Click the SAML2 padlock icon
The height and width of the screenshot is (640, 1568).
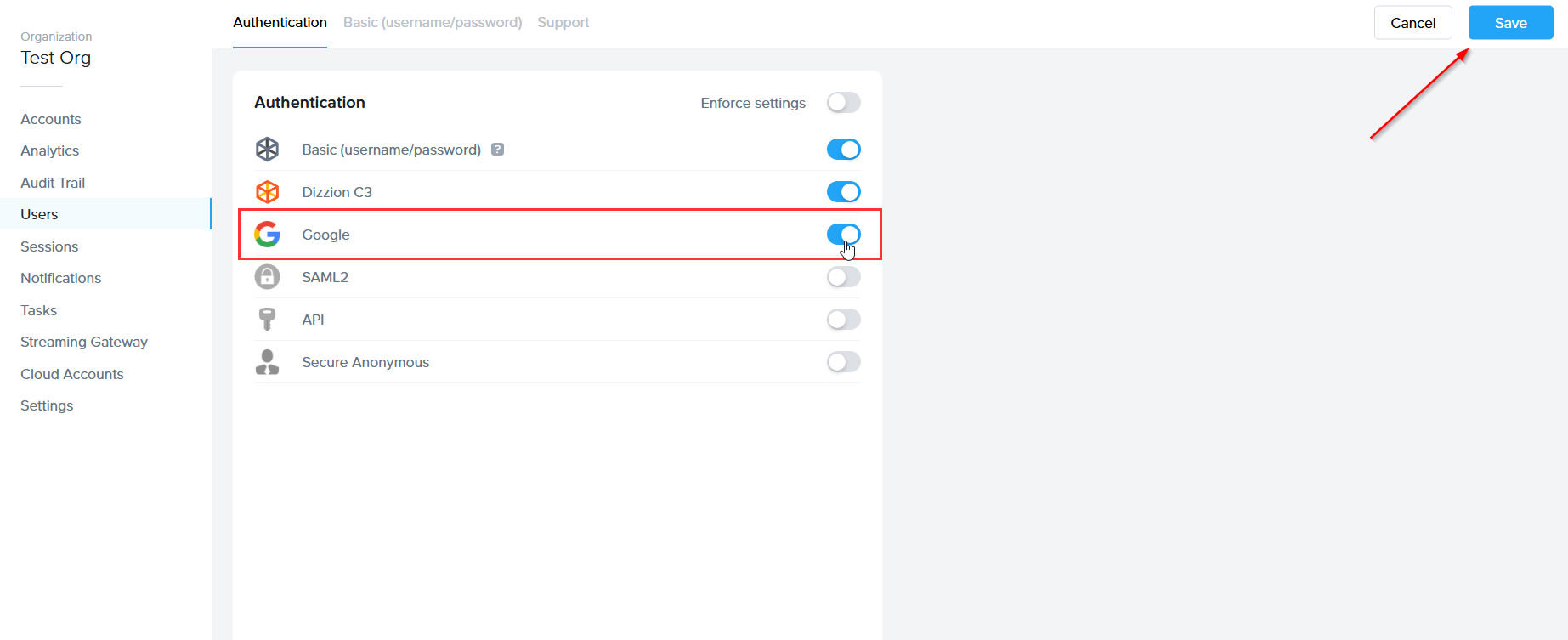268,276
